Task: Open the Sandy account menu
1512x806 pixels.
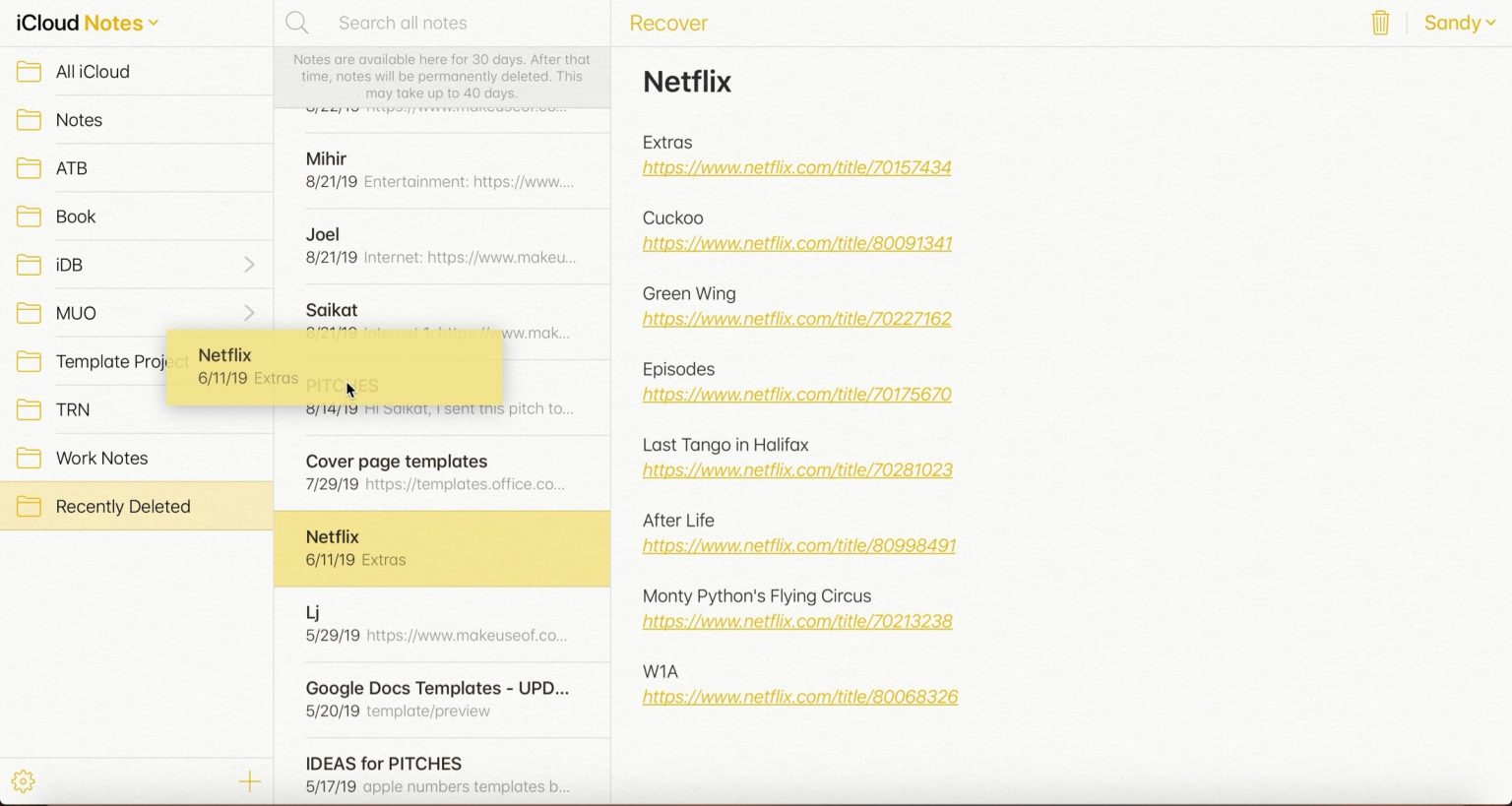Action: pos(1459,23)
